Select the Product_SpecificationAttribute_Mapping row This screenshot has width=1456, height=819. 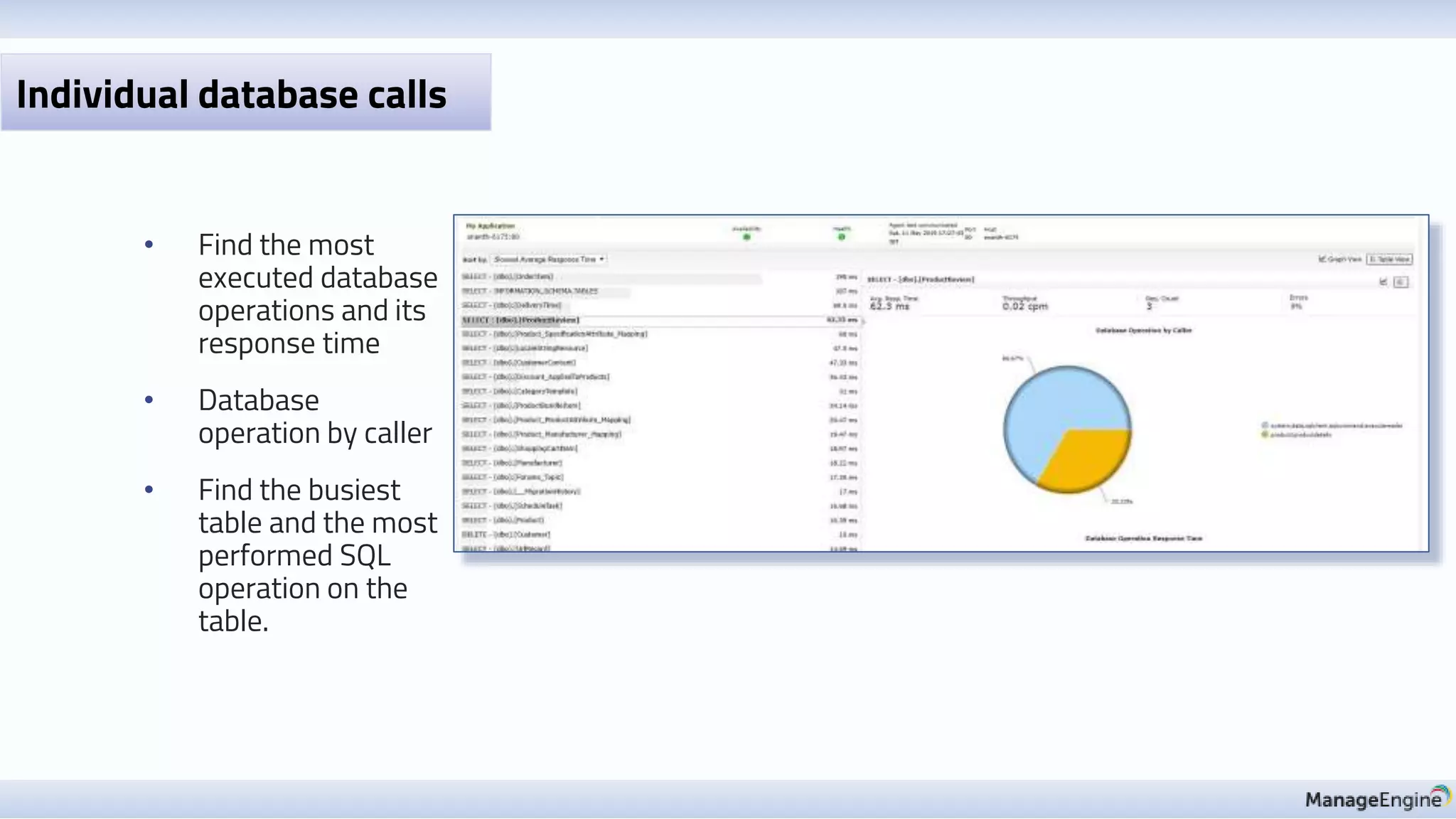(x=660, y=334)
